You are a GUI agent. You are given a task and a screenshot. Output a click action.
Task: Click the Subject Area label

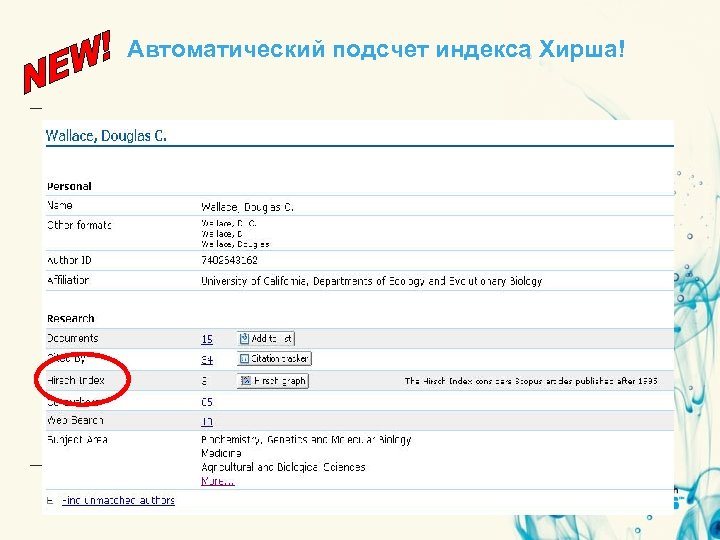coord(77,440)
